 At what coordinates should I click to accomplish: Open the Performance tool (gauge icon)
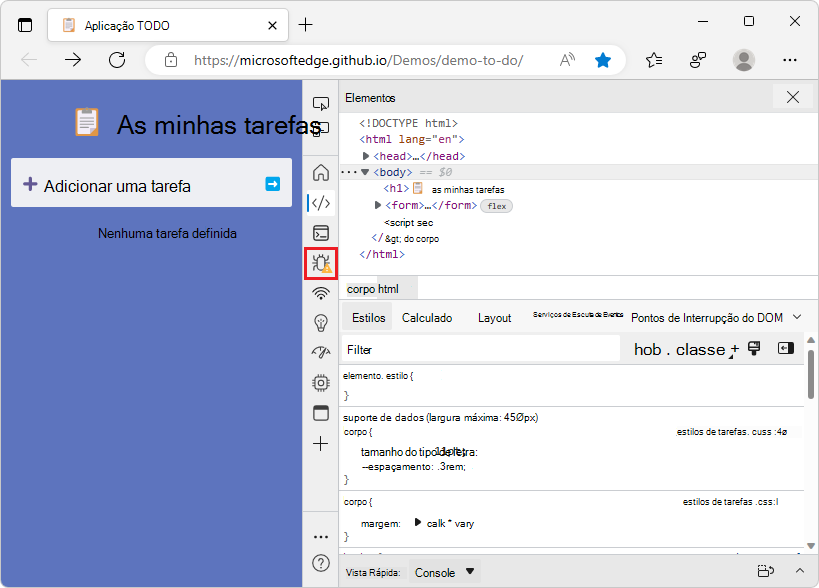(x=320, y=352)
